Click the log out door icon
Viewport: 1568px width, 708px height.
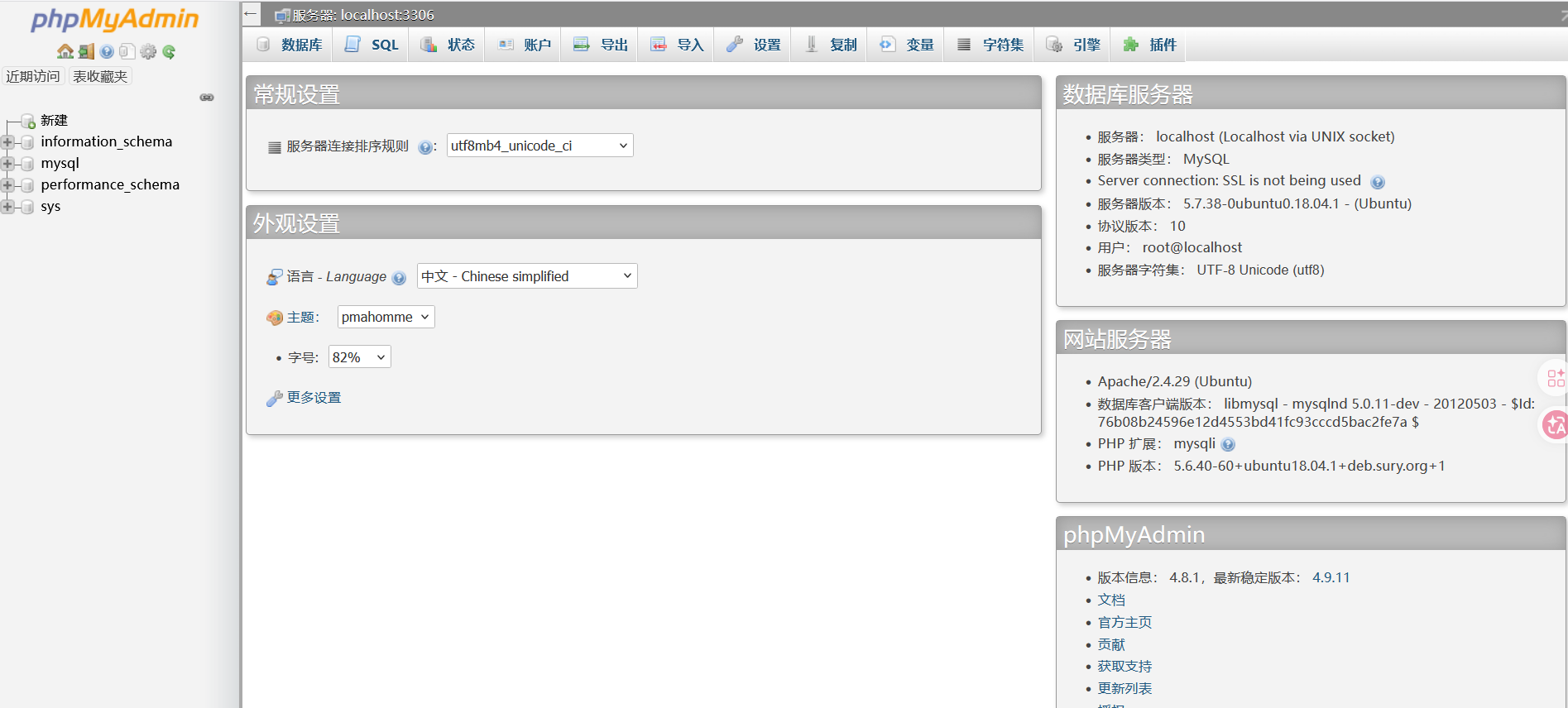pos(86,51)
